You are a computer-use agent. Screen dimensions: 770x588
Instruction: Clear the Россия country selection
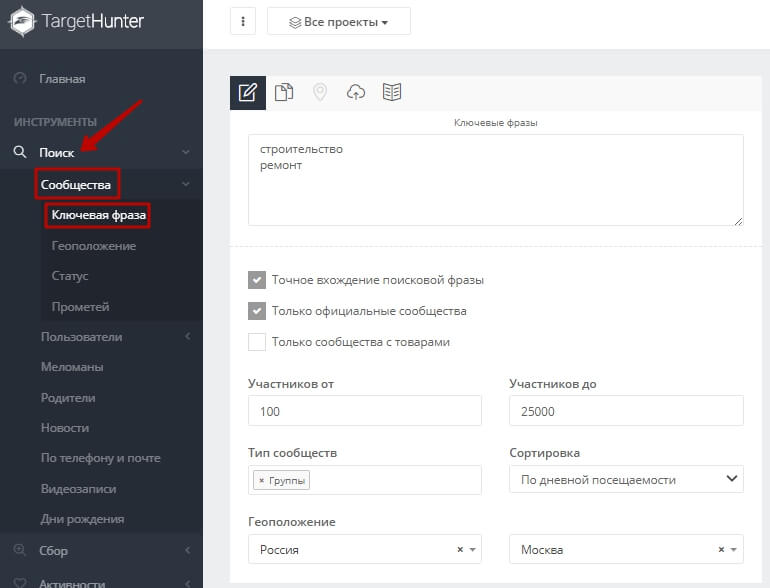coord(460,549)
